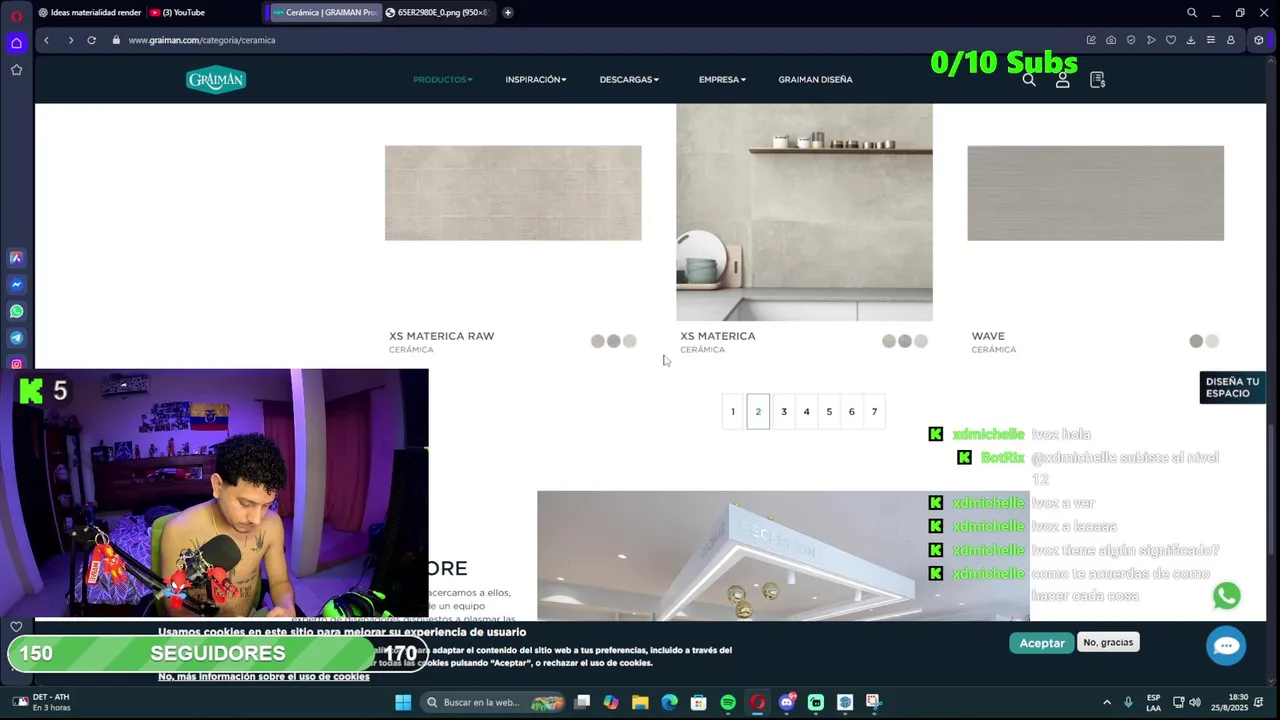Open Instagram in the Opera sidebar
1280x720 pixels.
click(16, 364)
